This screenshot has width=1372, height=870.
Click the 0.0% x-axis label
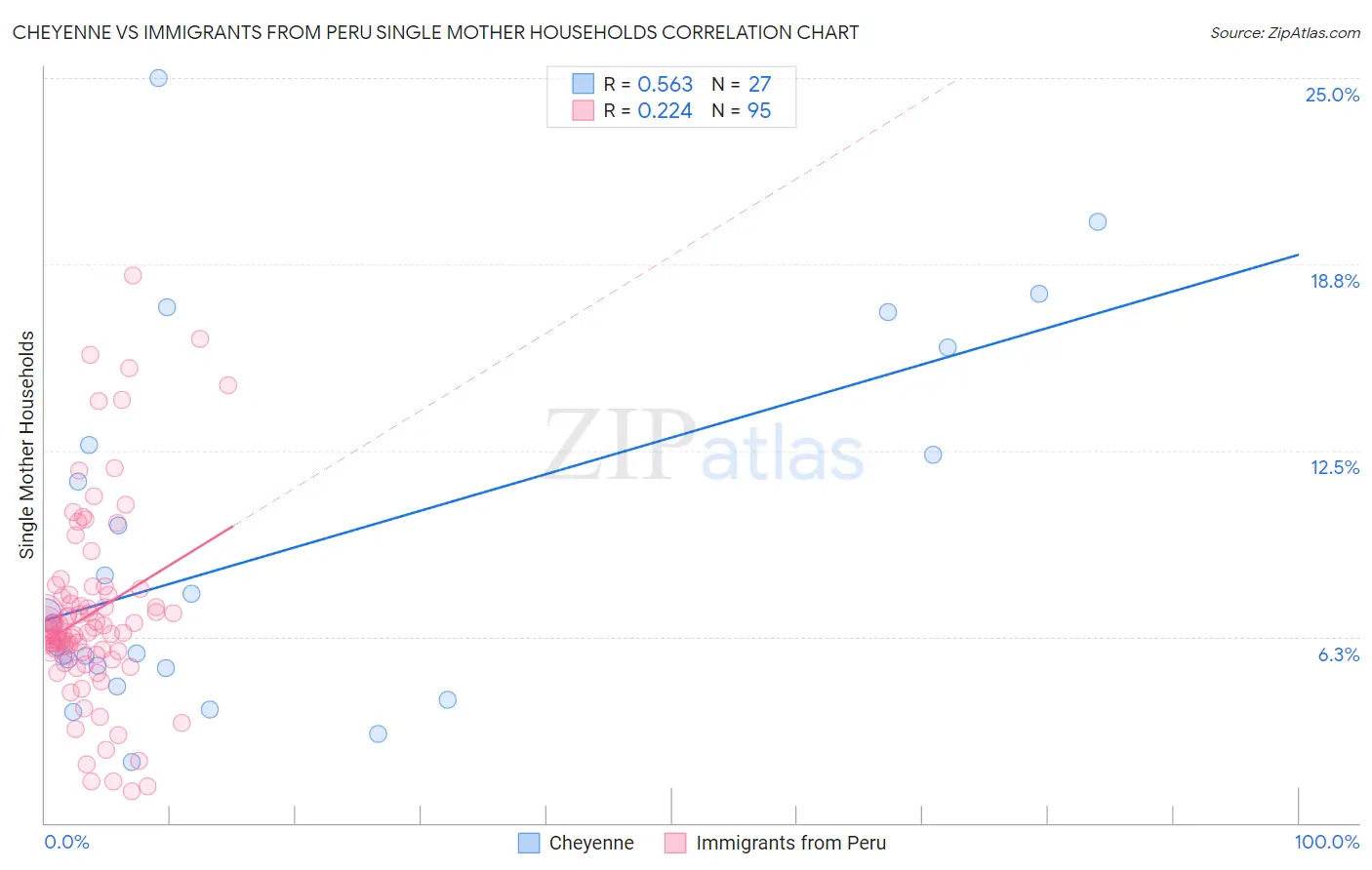[x=66, y=842]
